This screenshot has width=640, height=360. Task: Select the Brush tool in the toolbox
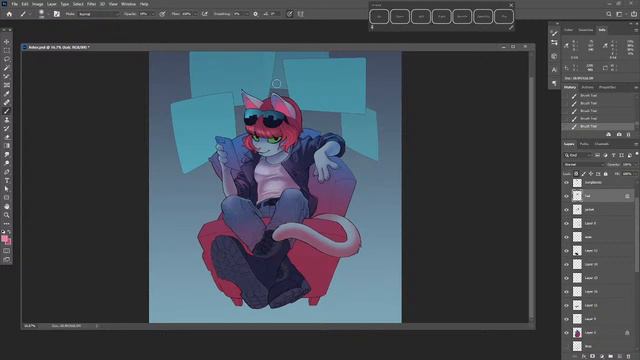point(7,111)
